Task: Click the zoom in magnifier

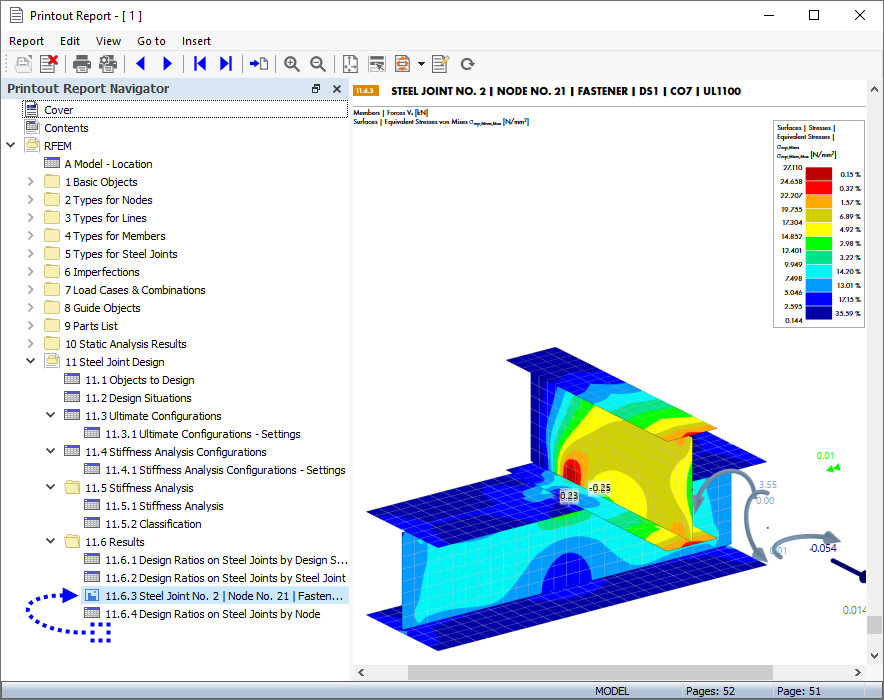Action: tap(291, 64)
